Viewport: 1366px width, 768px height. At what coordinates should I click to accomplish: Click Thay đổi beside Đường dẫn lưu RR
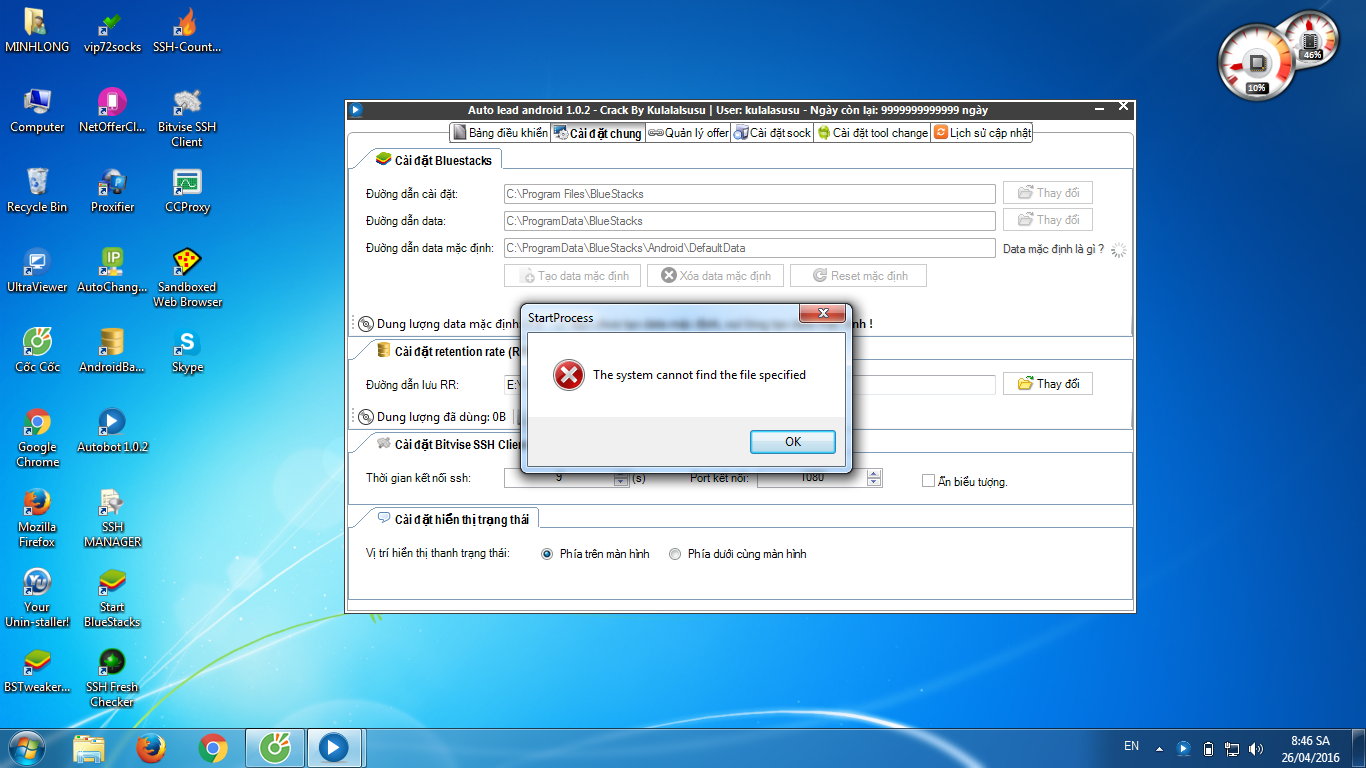click(1048, 384)
